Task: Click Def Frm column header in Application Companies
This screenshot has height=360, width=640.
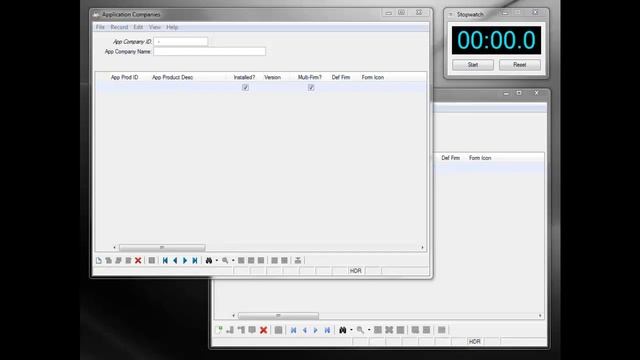Action: (341, 77)
